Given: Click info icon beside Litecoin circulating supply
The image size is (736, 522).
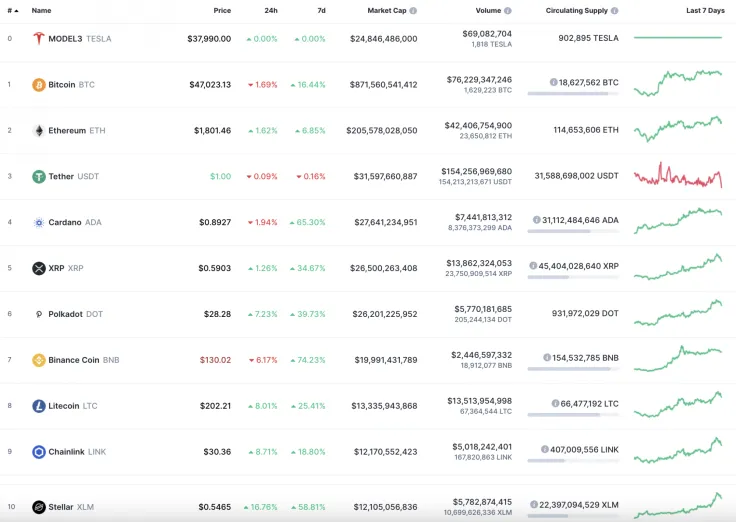Looking at the screenshot, I should pos(555,403).
